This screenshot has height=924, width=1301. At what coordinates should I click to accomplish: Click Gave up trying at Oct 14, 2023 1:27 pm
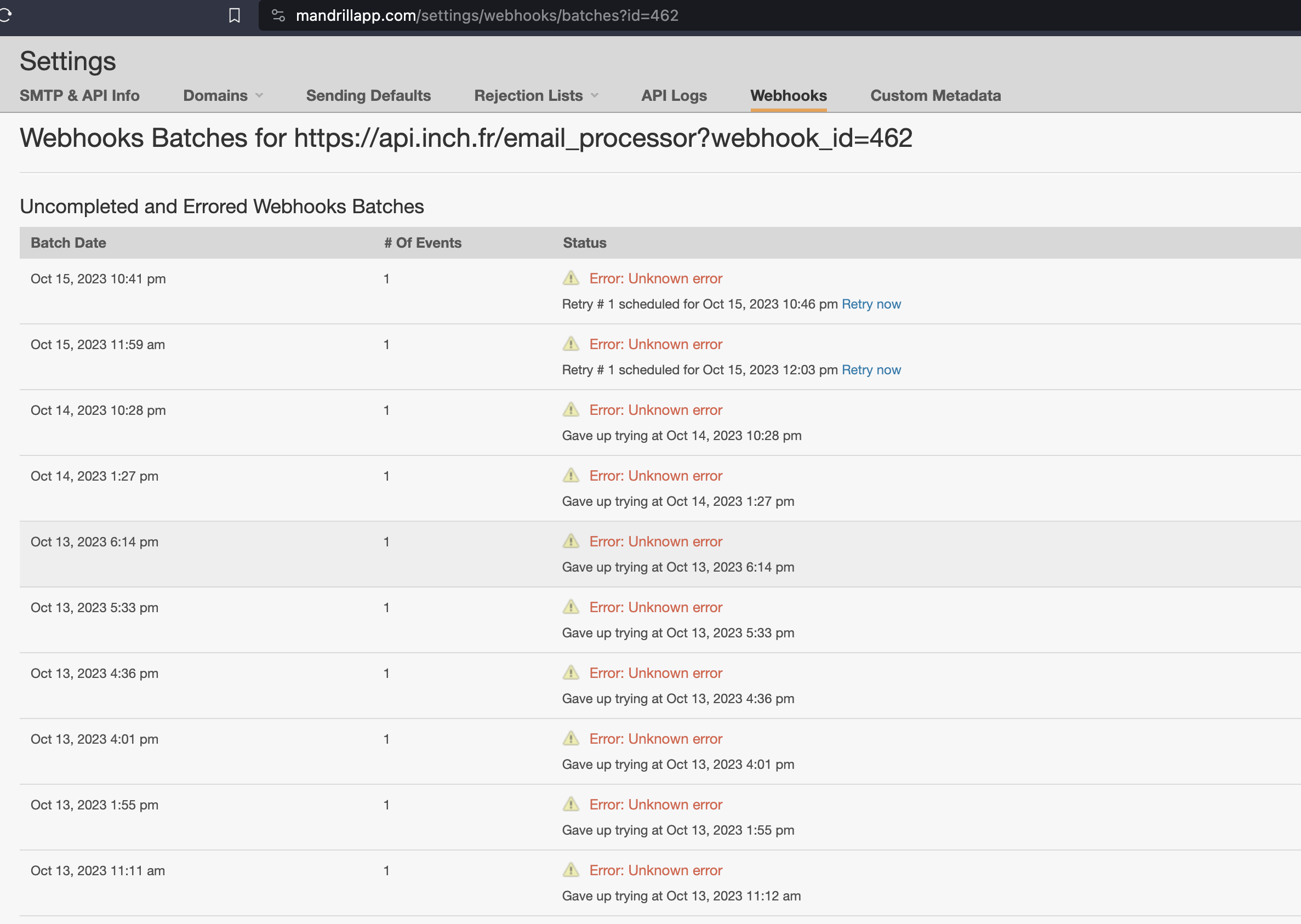(x=678, y=501)
